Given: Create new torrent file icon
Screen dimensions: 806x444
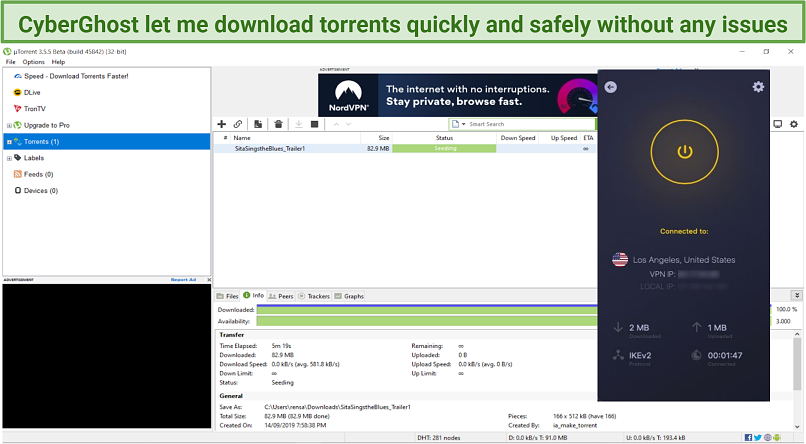Looking at the screenshot, I should [258, 124].
